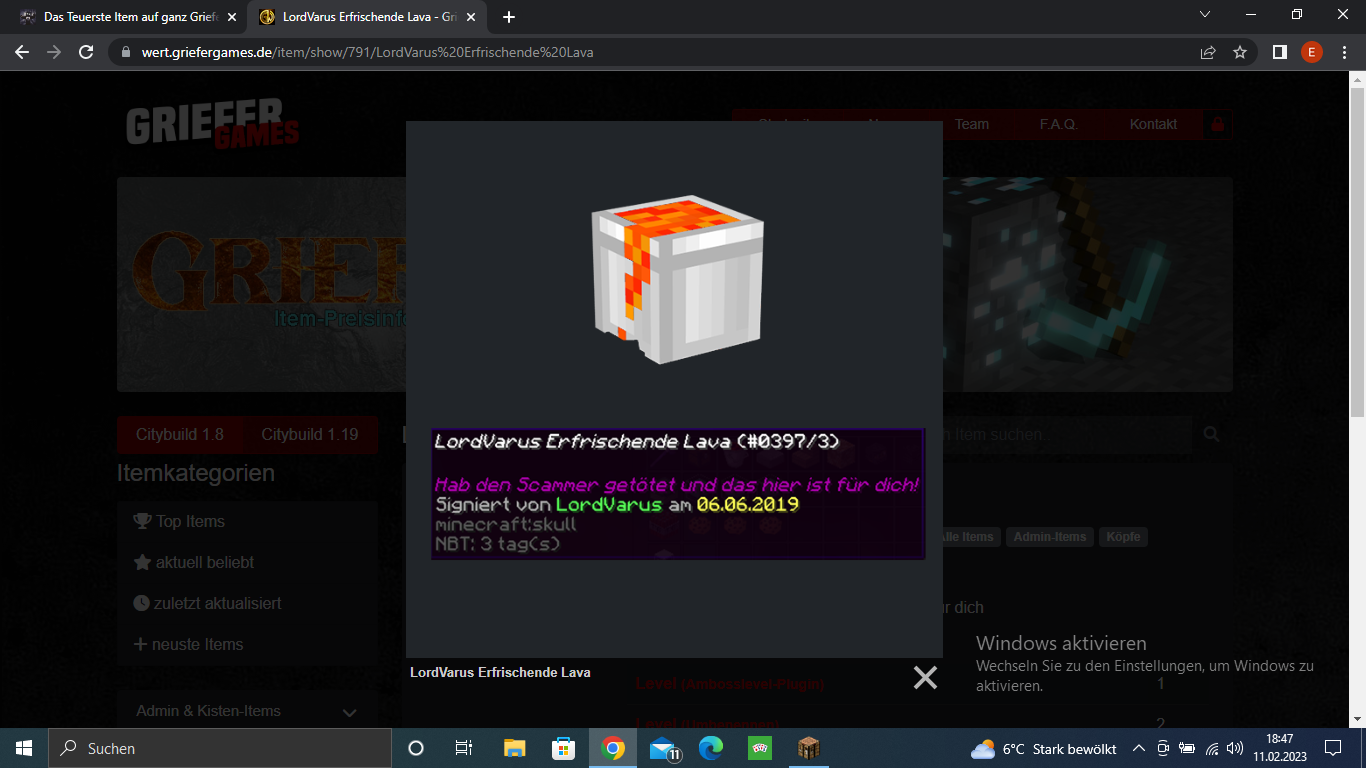The width and height of the screenshot is (1366, 768).
Task: Open Task View on taskbar
Action: click(x=464, y=748)
